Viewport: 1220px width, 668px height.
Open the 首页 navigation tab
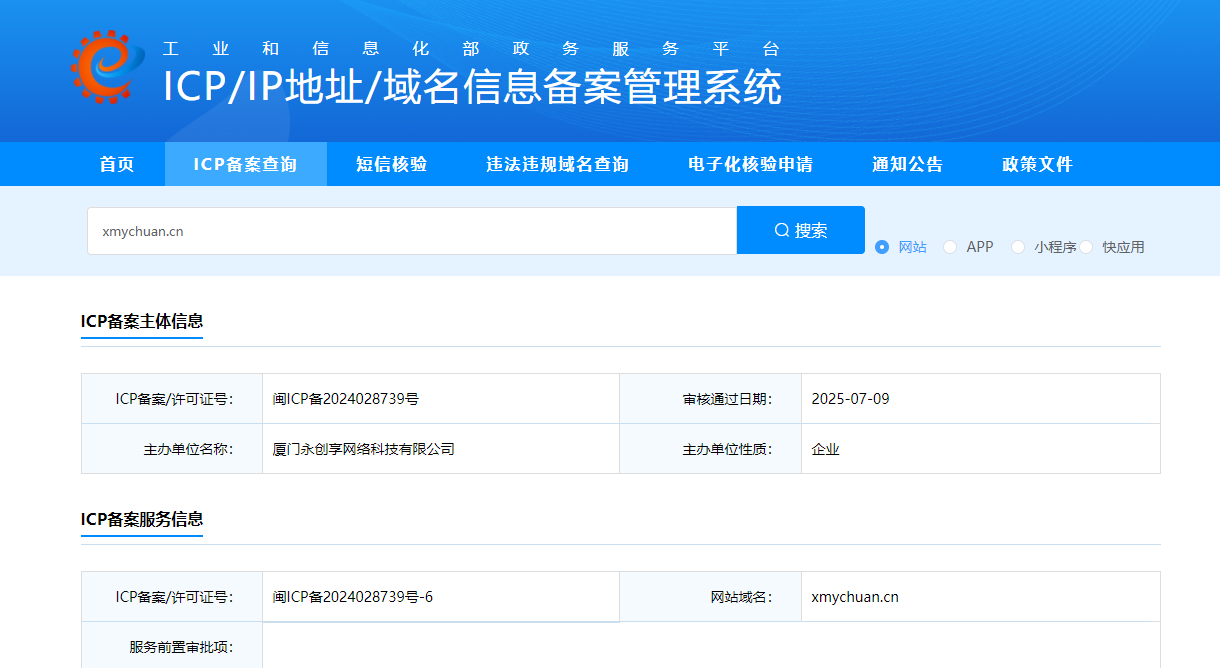tap(117, 164)
